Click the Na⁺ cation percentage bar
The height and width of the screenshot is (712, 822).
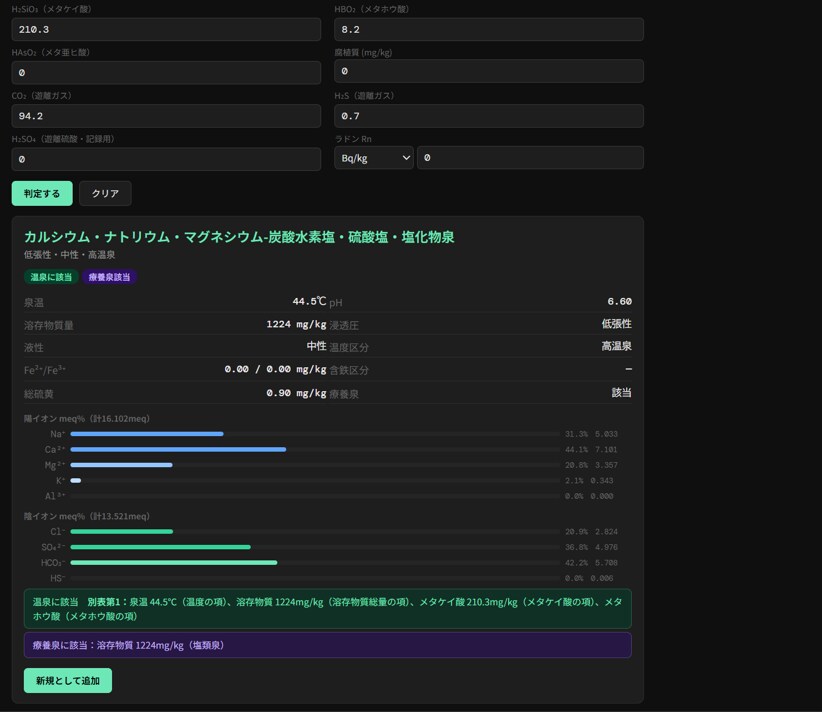pos(315,434)
